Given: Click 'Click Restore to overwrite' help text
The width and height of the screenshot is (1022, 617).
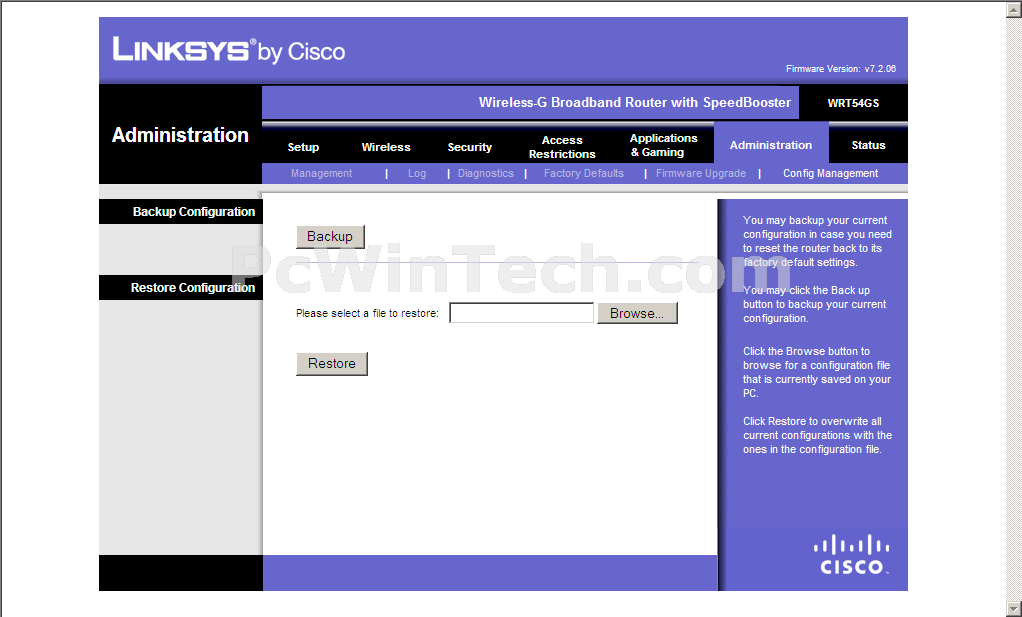Looking at the screenshot, I should 817,435.
